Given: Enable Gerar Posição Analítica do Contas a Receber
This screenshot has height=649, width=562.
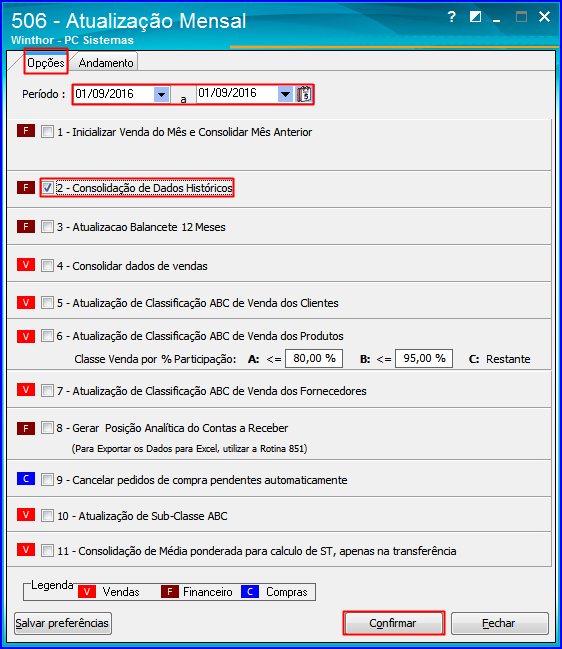Looking at the screenshot, I should point(47,428).
